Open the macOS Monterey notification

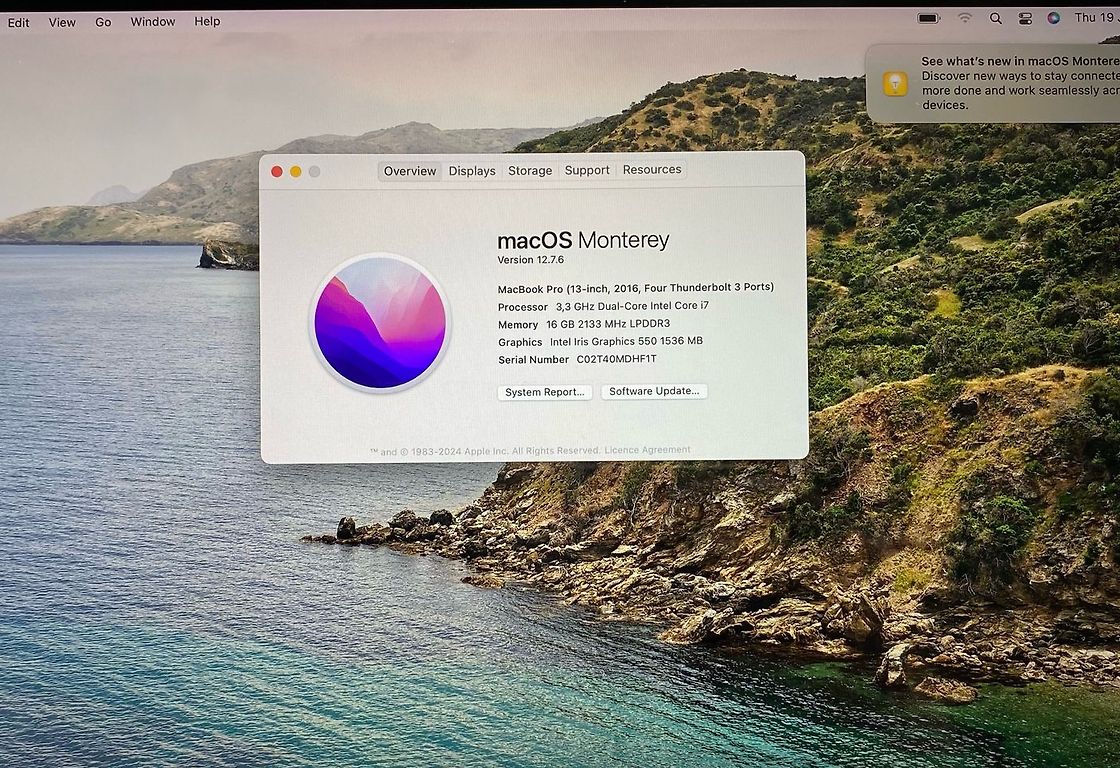993,83
